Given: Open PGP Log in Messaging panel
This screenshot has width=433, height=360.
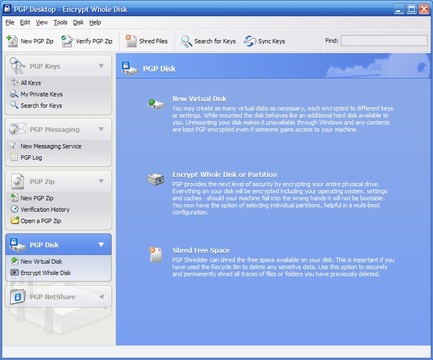Looking at the screenshot, I should tap(31, 157).
